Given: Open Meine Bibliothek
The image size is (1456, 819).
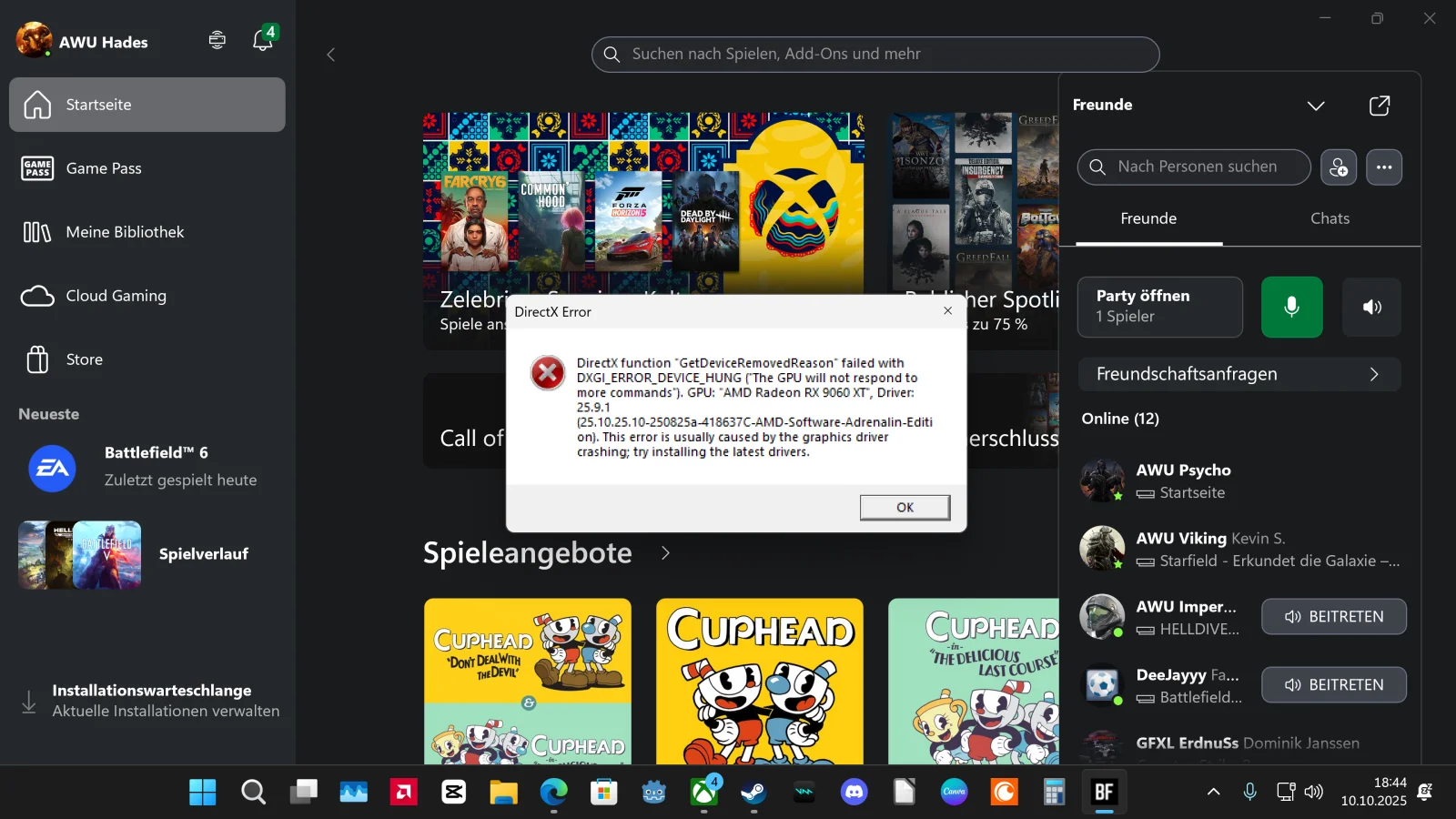Looking at the screenshot, I should pyautogui.click(x=147, y=232).
